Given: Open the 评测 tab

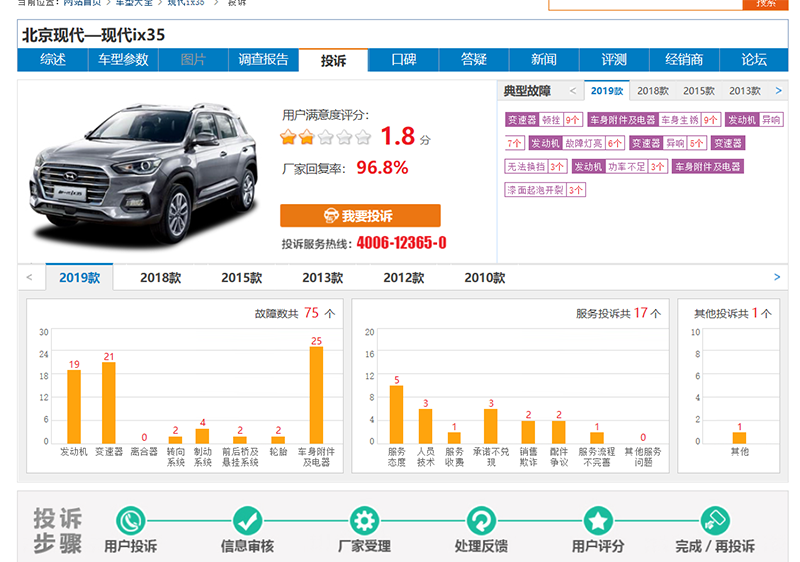Looking at the screenshot, I should [614, 60].
